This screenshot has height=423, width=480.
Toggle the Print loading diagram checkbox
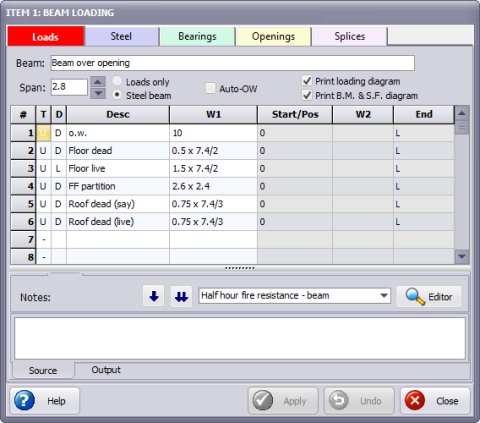(x=307, y=81)
